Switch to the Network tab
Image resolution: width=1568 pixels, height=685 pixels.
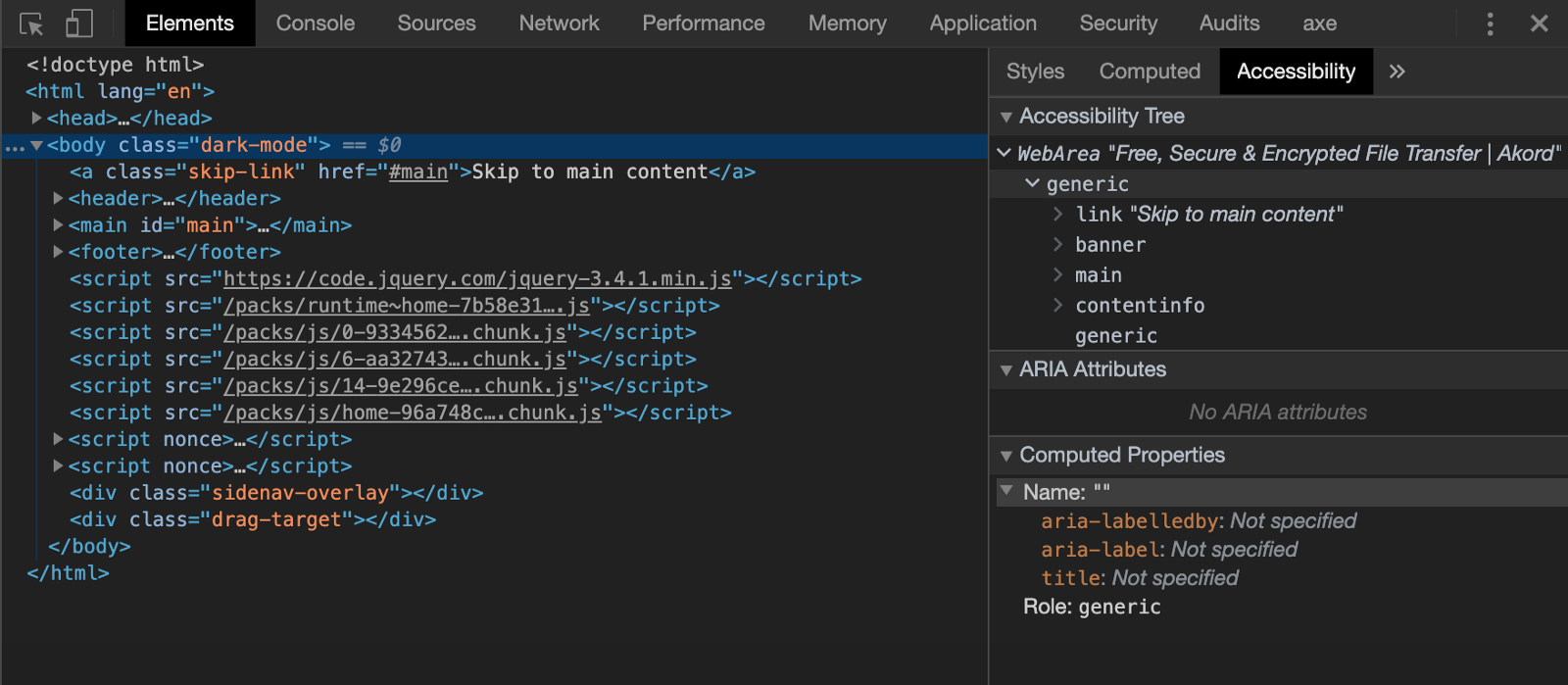pos(559,24)
